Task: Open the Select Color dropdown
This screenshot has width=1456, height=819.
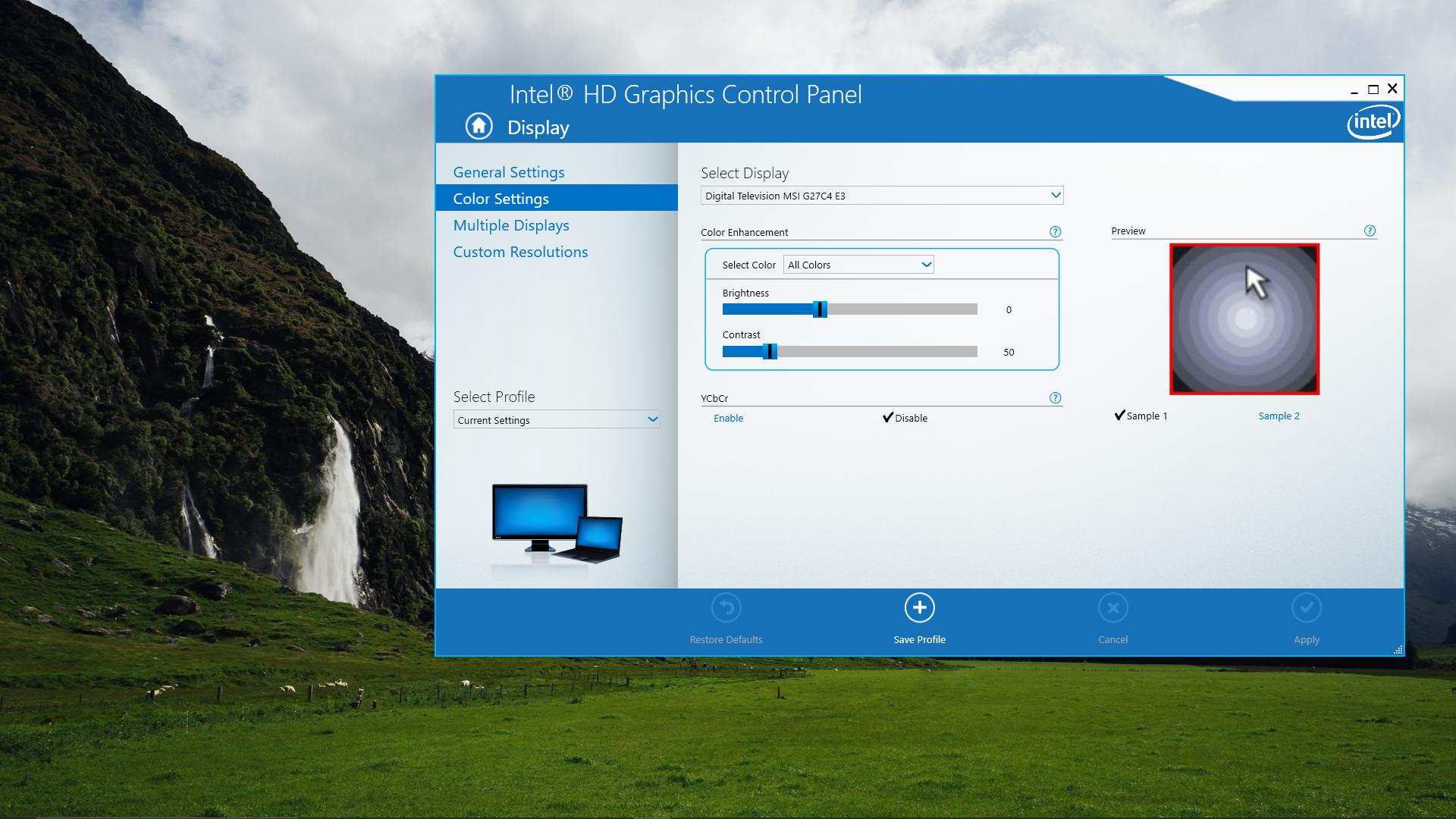Action: (858, 265)
